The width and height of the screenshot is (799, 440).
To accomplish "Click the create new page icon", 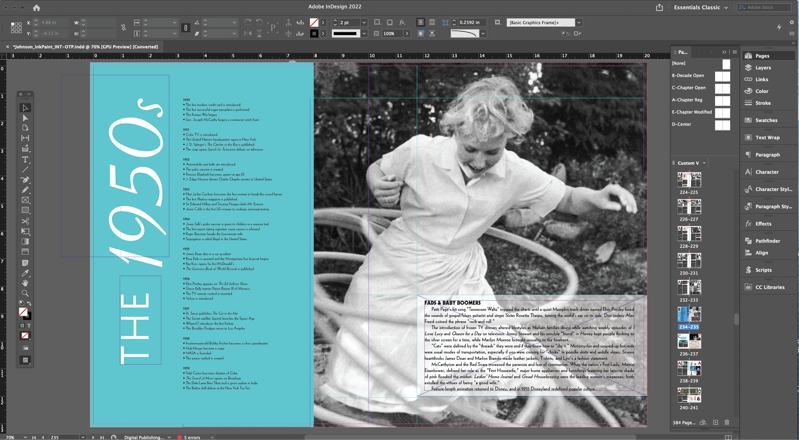I will point(715,422).
